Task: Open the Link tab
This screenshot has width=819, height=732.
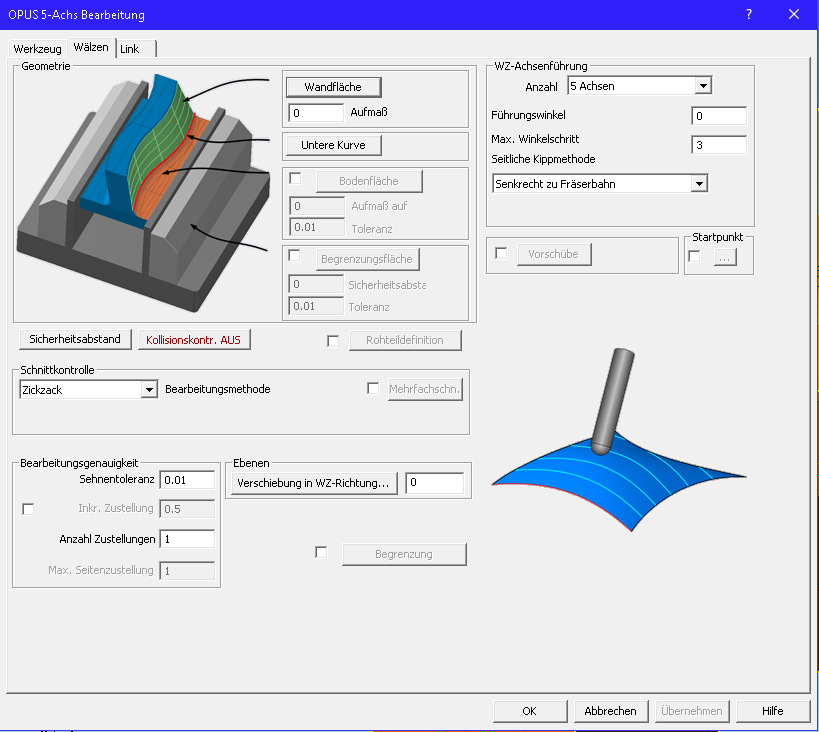Action: point(136,49)
